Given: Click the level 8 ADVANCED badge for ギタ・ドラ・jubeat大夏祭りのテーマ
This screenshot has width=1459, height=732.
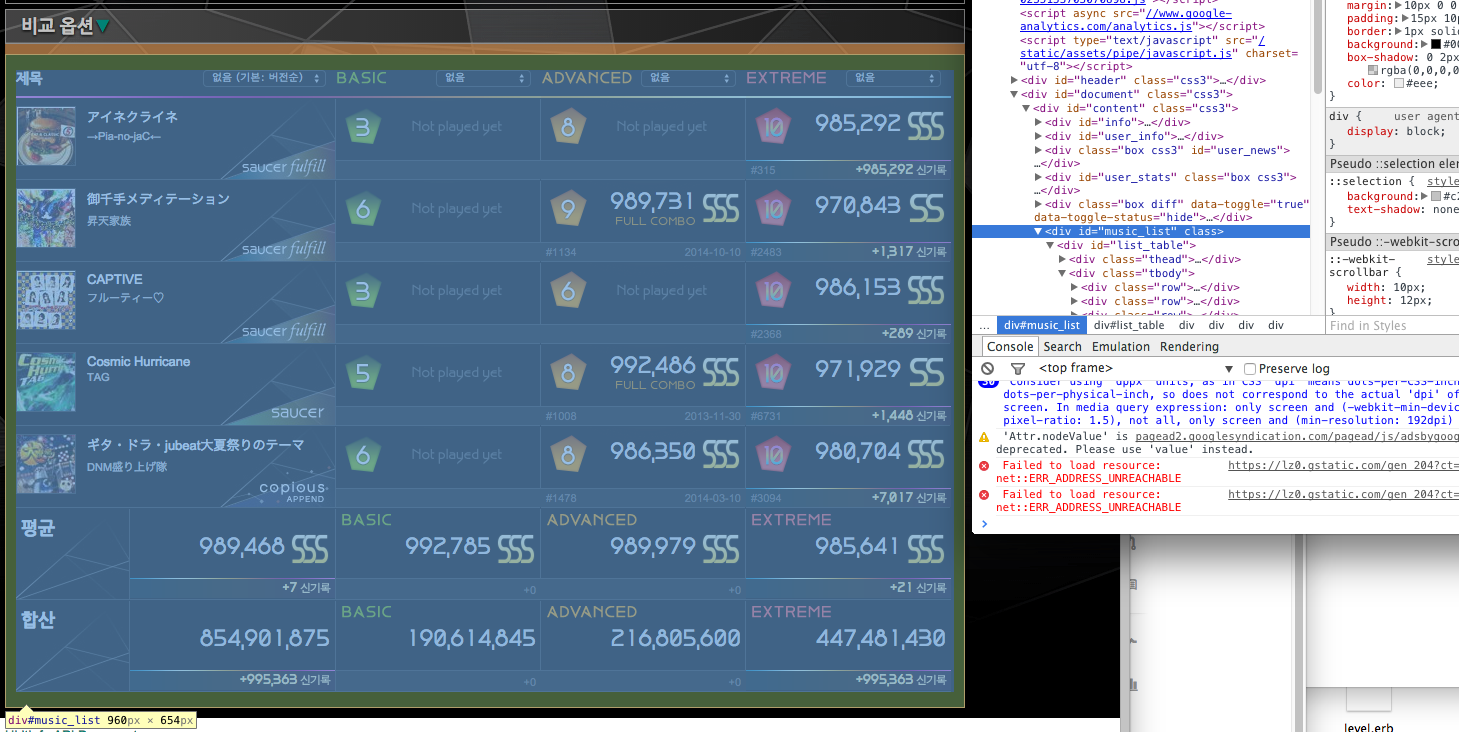Looking at the screenshot, I should tap(568, 455).
